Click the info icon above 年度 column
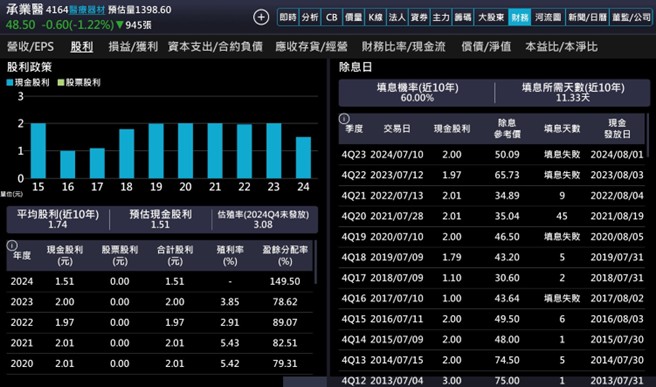 [12, 245]
